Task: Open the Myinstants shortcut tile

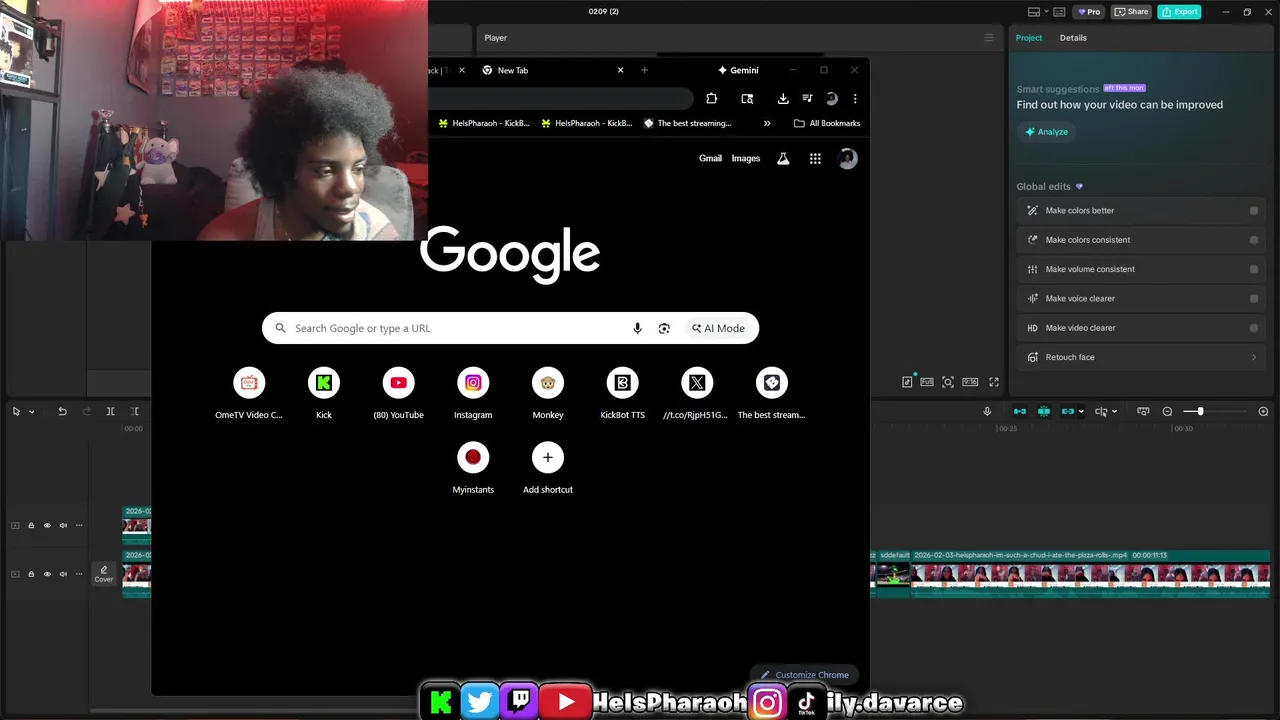Action: (x=473, y=468)
